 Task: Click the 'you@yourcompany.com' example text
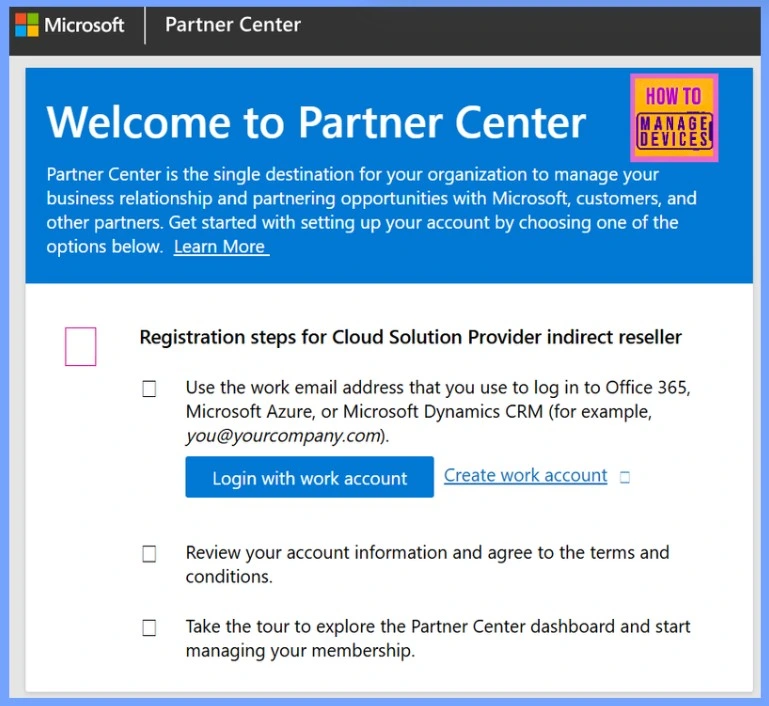[283, 435]
